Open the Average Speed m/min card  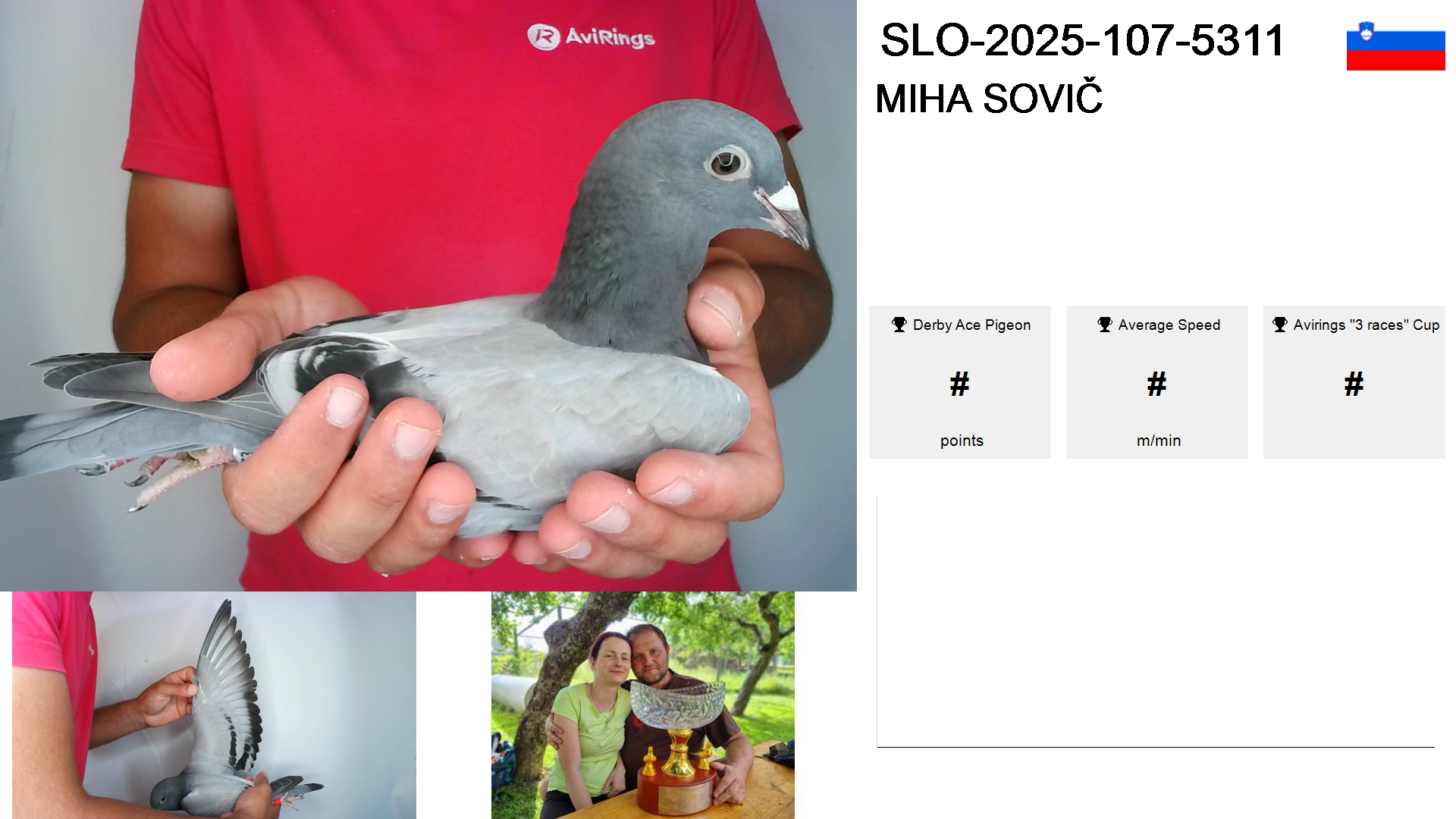tap(1157, 382)
